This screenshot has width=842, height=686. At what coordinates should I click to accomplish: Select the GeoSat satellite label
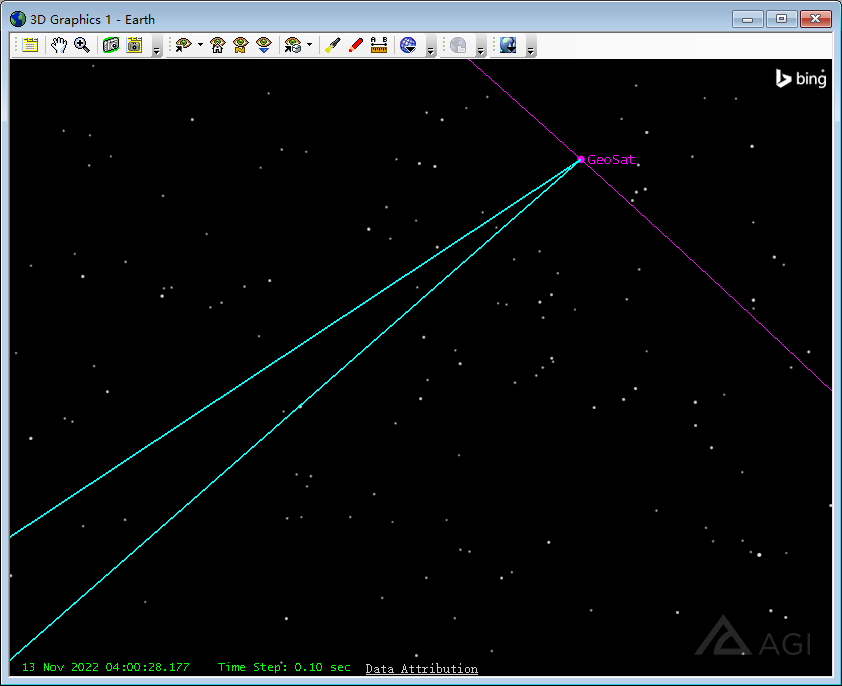coord(610,159)
